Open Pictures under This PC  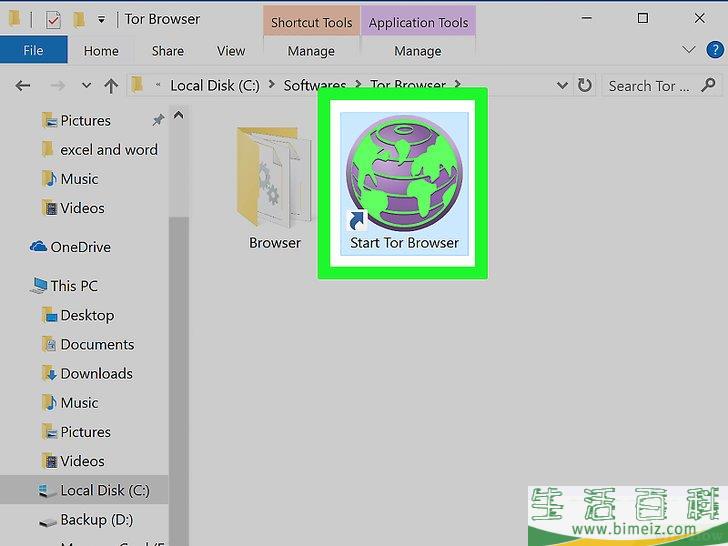[85, 432]
